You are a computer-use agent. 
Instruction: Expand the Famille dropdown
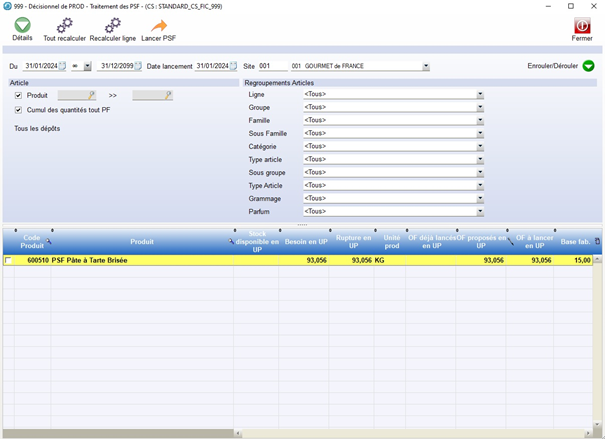[x=480, y=121]
